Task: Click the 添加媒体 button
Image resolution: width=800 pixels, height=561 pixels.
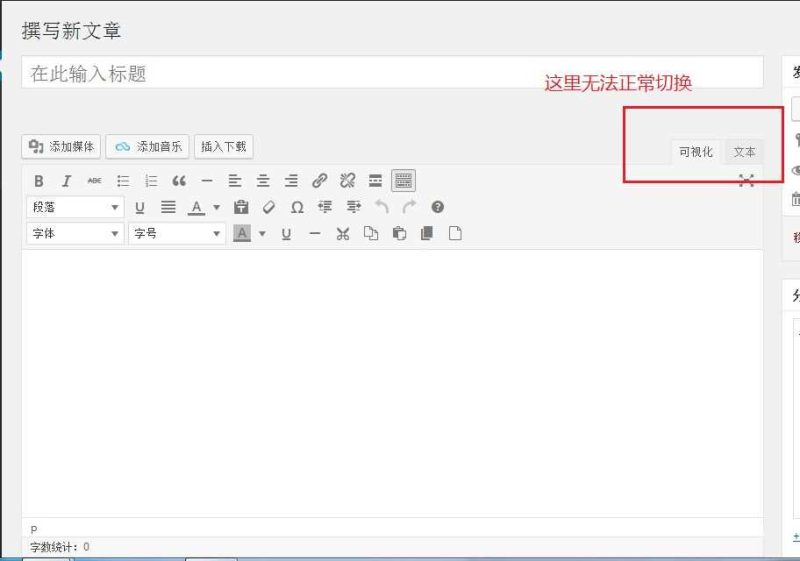Action: click(x=62, y=147)
